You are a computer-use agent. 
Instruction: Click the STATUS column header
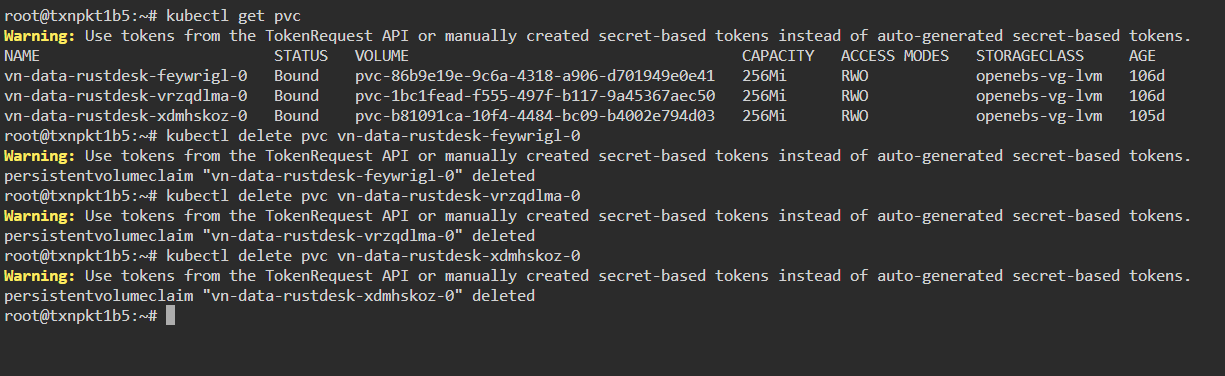(300, 55)
